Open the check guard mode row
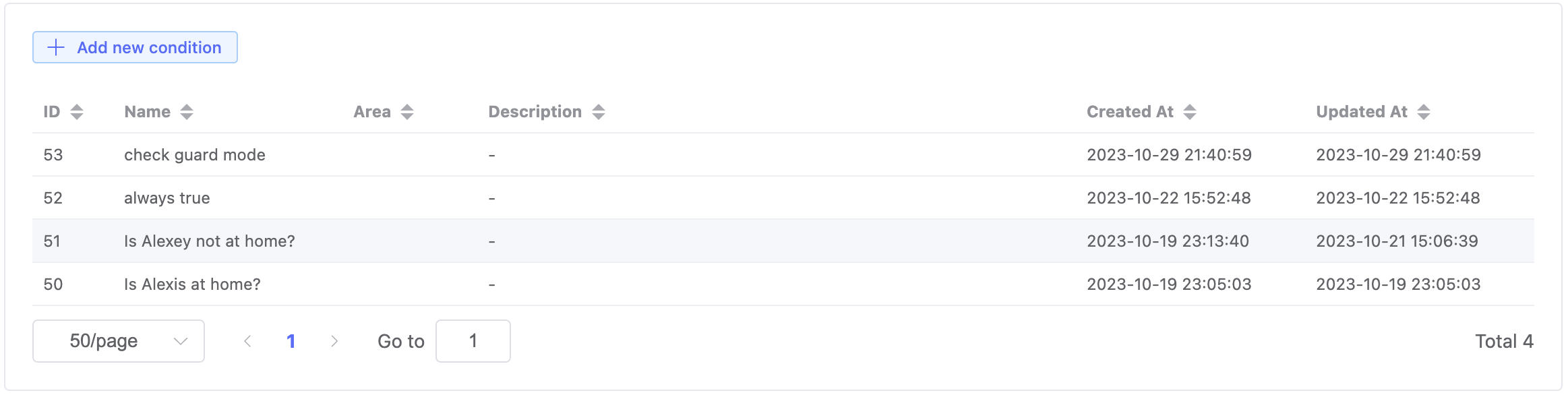The width and height of the screenshot is (1568, 395). pyautogui.click(x=783, y=155)
